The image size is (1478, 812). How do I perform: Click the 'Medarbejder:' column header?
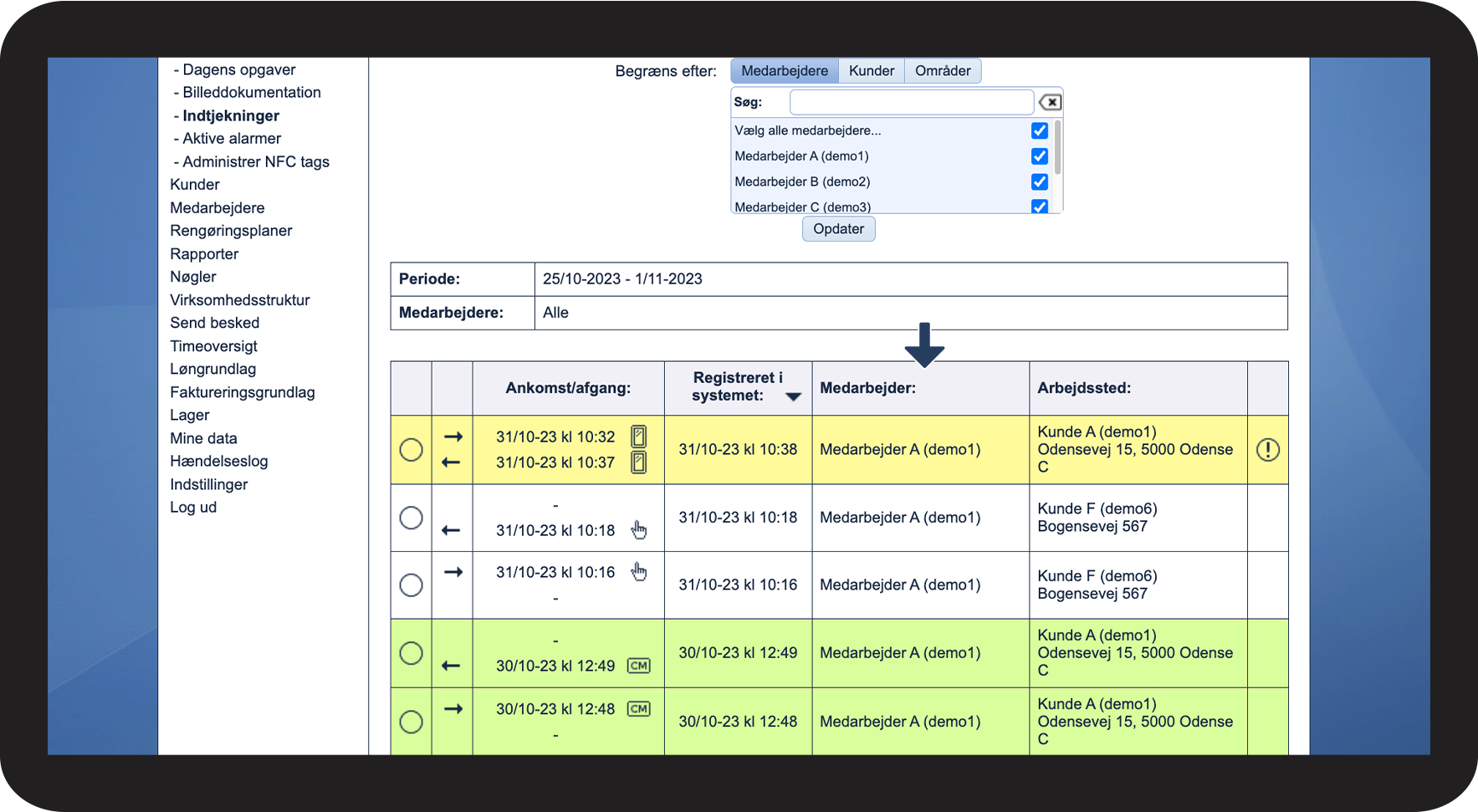pyautogui.click(x=920, y=388)
